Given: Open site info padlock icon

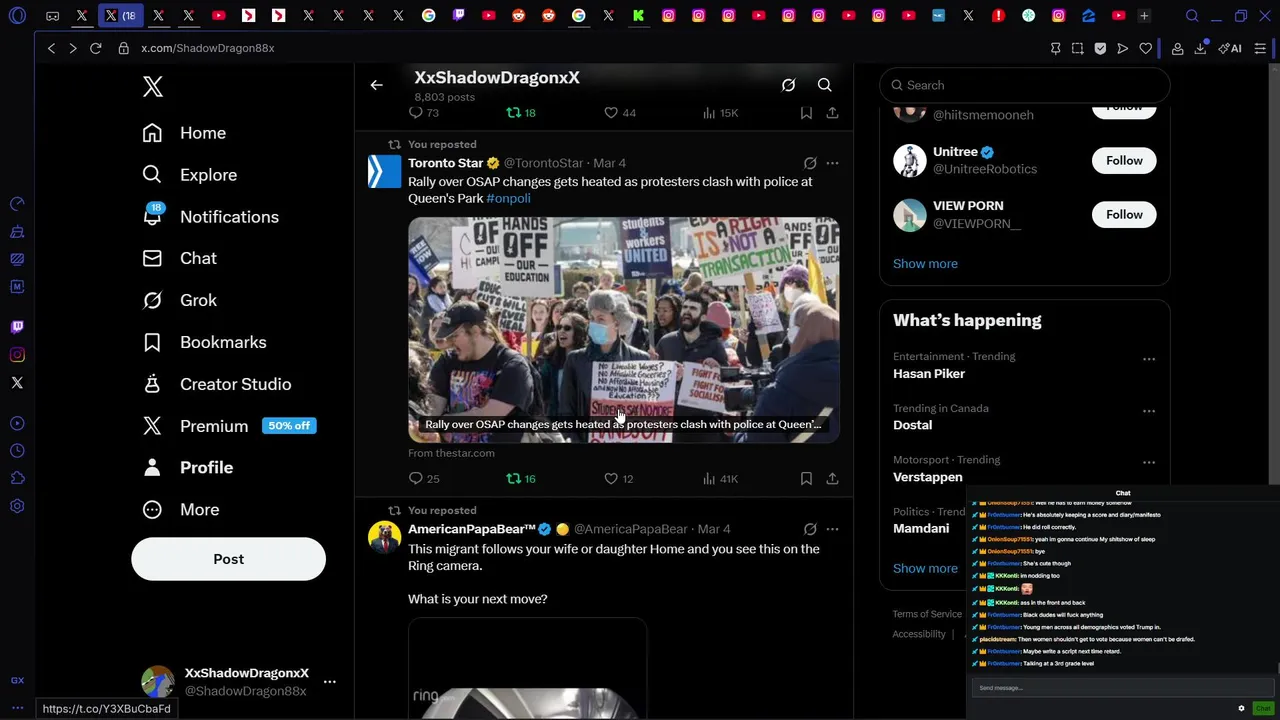Looking at the screenshot, I should coord(123,48).
